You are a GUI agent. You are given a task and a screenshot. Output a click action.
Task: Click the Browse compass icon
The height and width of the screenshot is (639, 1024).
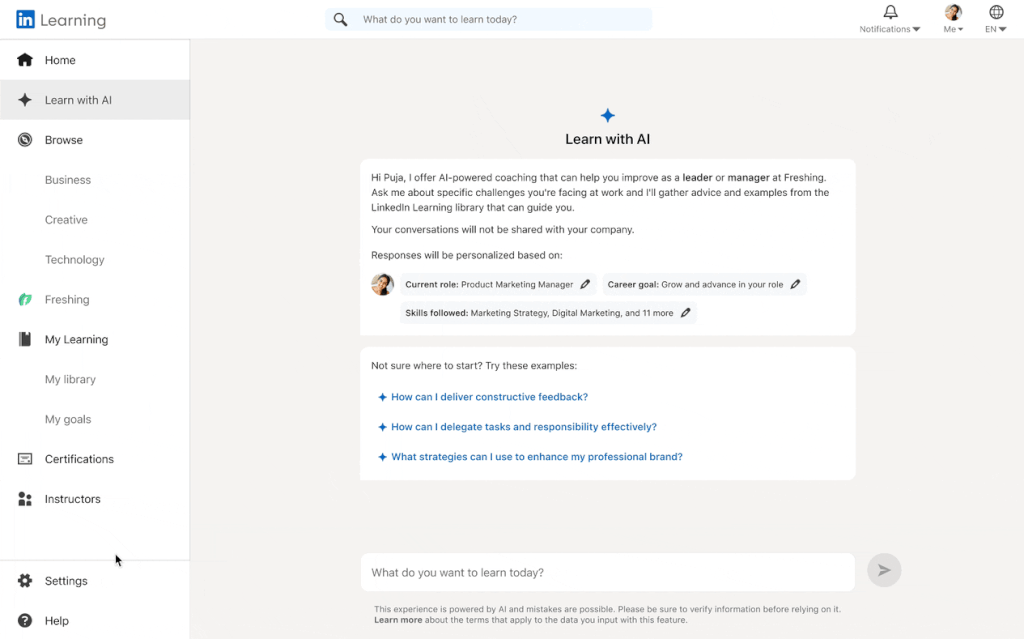25,140
